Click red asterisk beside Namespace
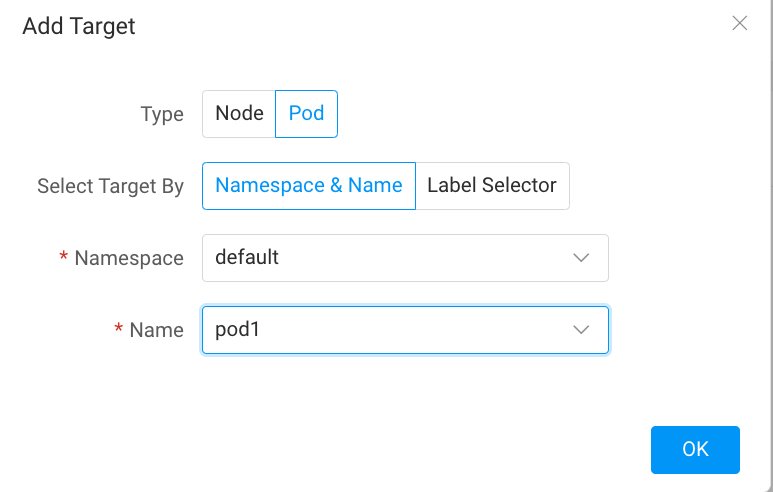Screen dimensions: 773x492 (64, 259)
